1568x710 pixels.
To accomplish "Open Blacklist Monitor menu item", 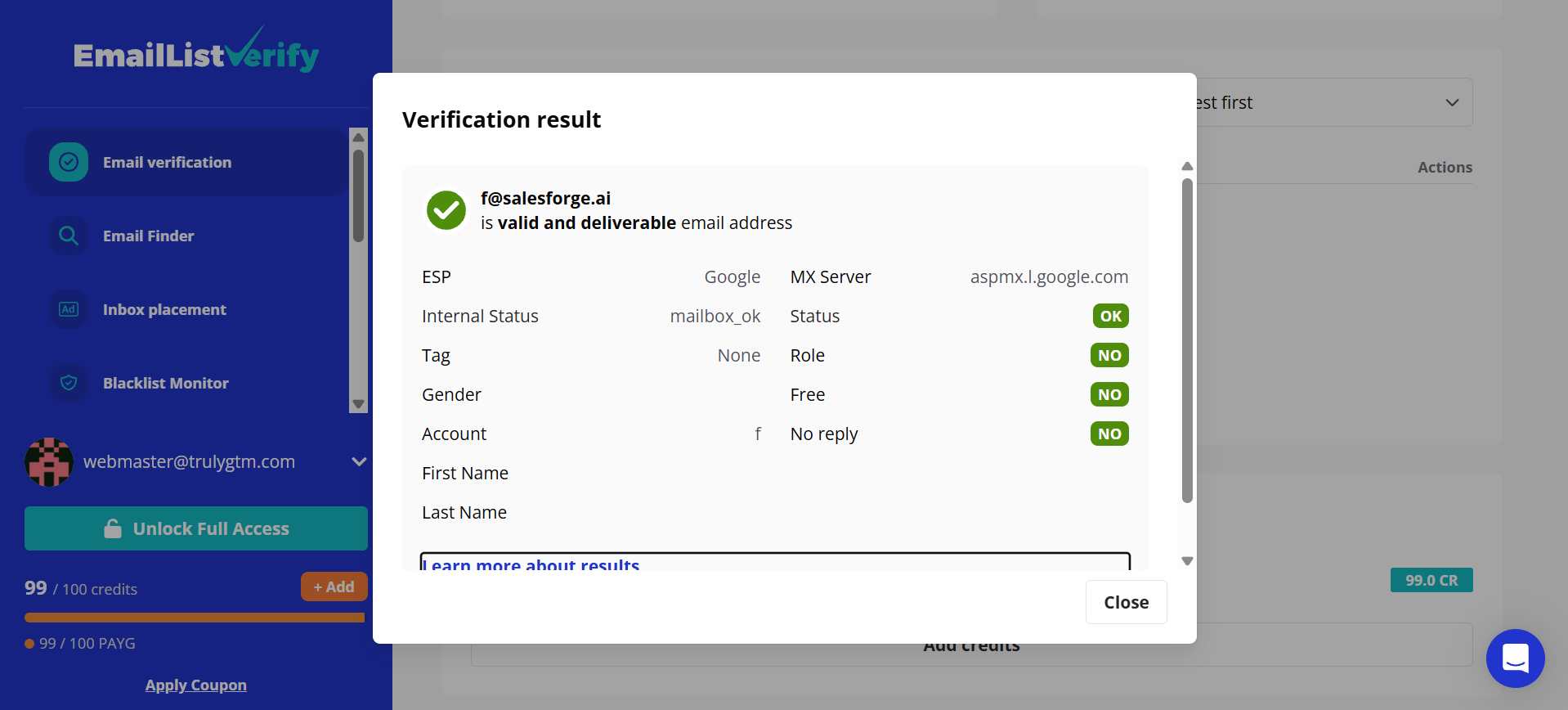I will pyautogui.click(x=186, y=383).
